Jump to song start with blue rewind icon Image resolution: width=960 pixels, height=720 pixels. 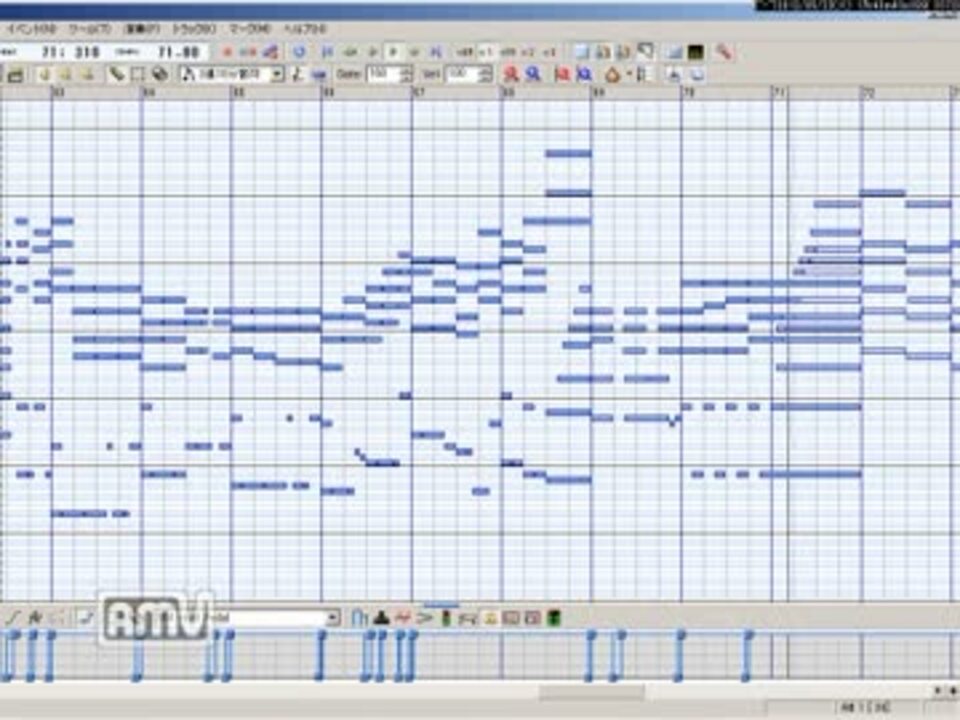coord(328,53)
